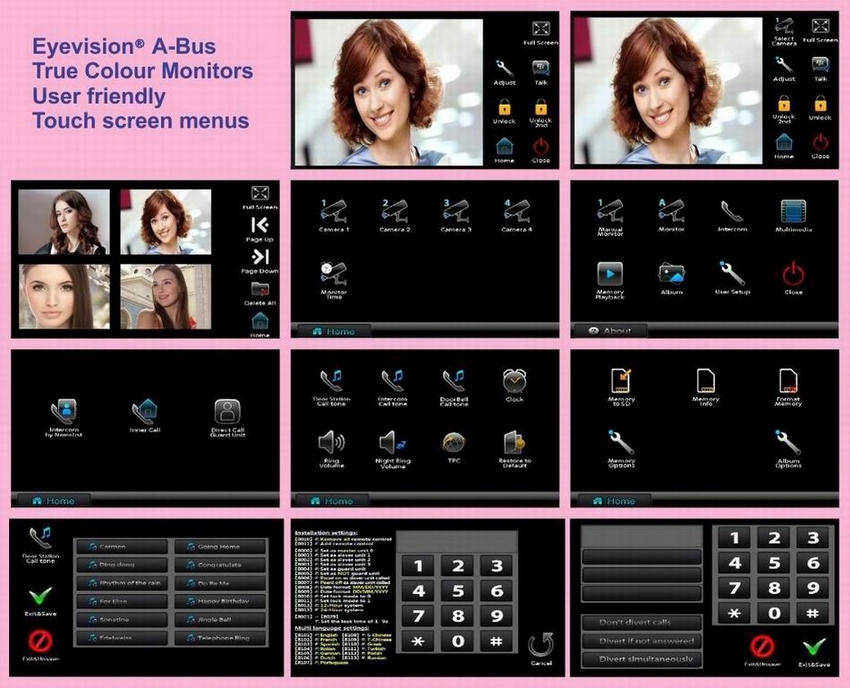Open Intercom handset icon in main menu
The height and width of the screenshot is (688, 850).
click(x=732, y=211)
